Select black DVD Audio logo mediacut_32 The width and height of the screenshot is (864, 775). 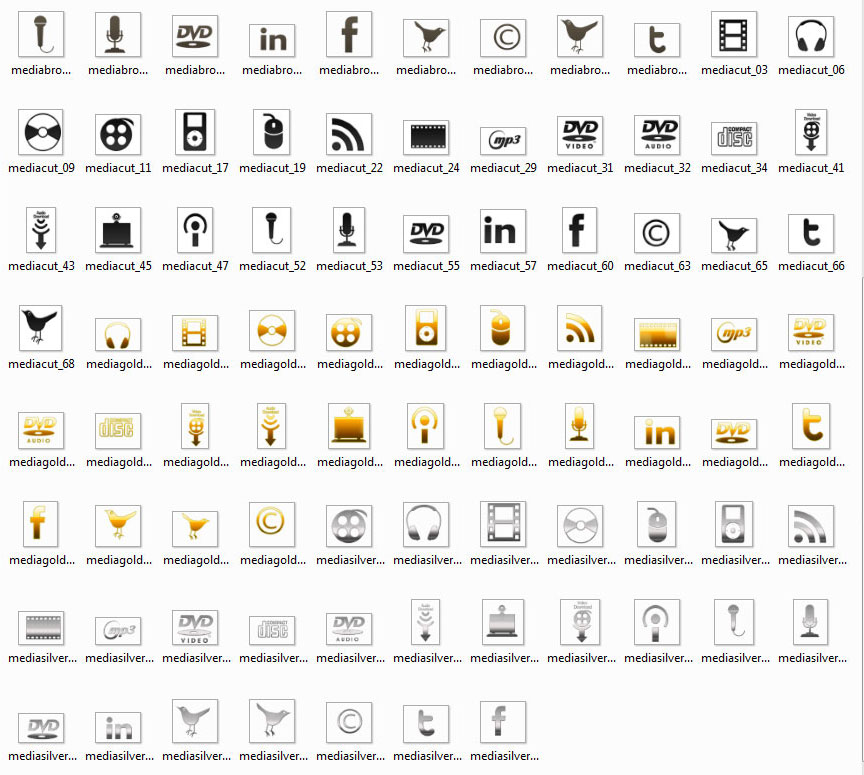click(x=657, y=135)
